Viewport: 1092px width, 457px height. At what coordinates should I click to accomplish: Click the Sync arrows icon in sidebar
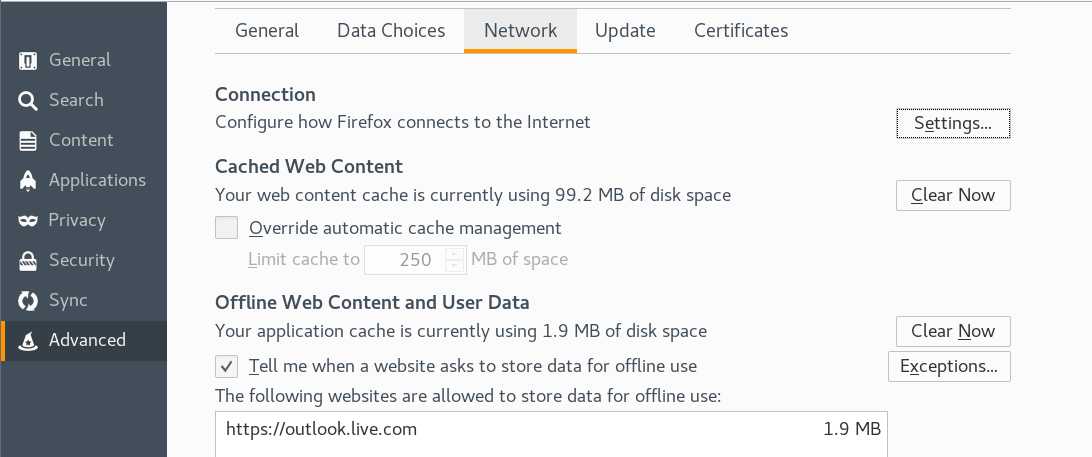(x=28, y=300)
